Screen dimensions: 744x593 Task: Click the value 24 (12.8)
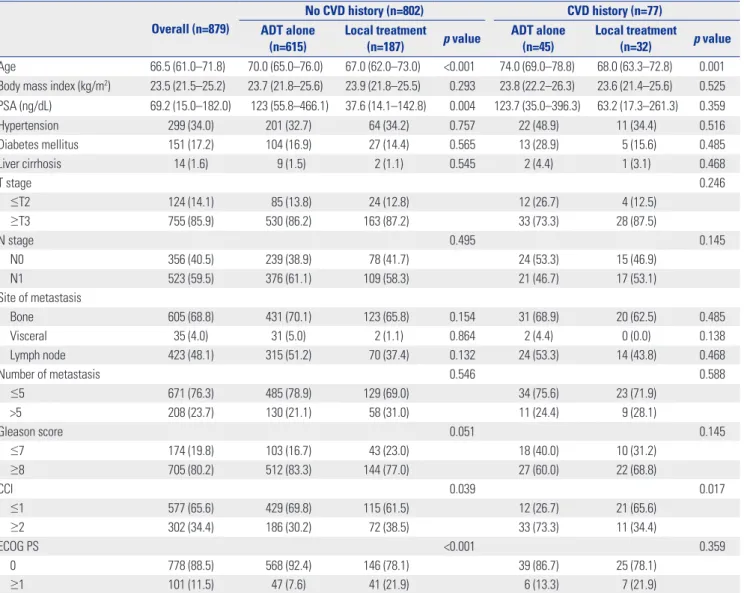point(389,202)
